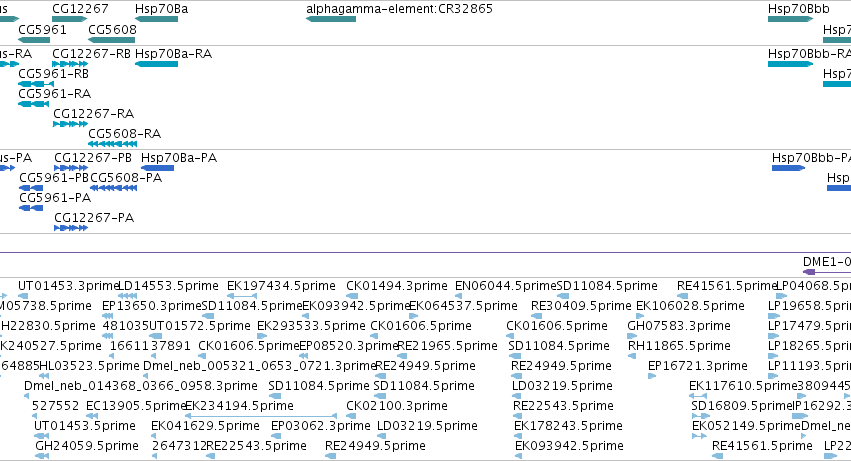The width and height of the screenshot is (851, 461).
Task: Select the CG5608-PA protein label
Action: click(x=126, y=178)
